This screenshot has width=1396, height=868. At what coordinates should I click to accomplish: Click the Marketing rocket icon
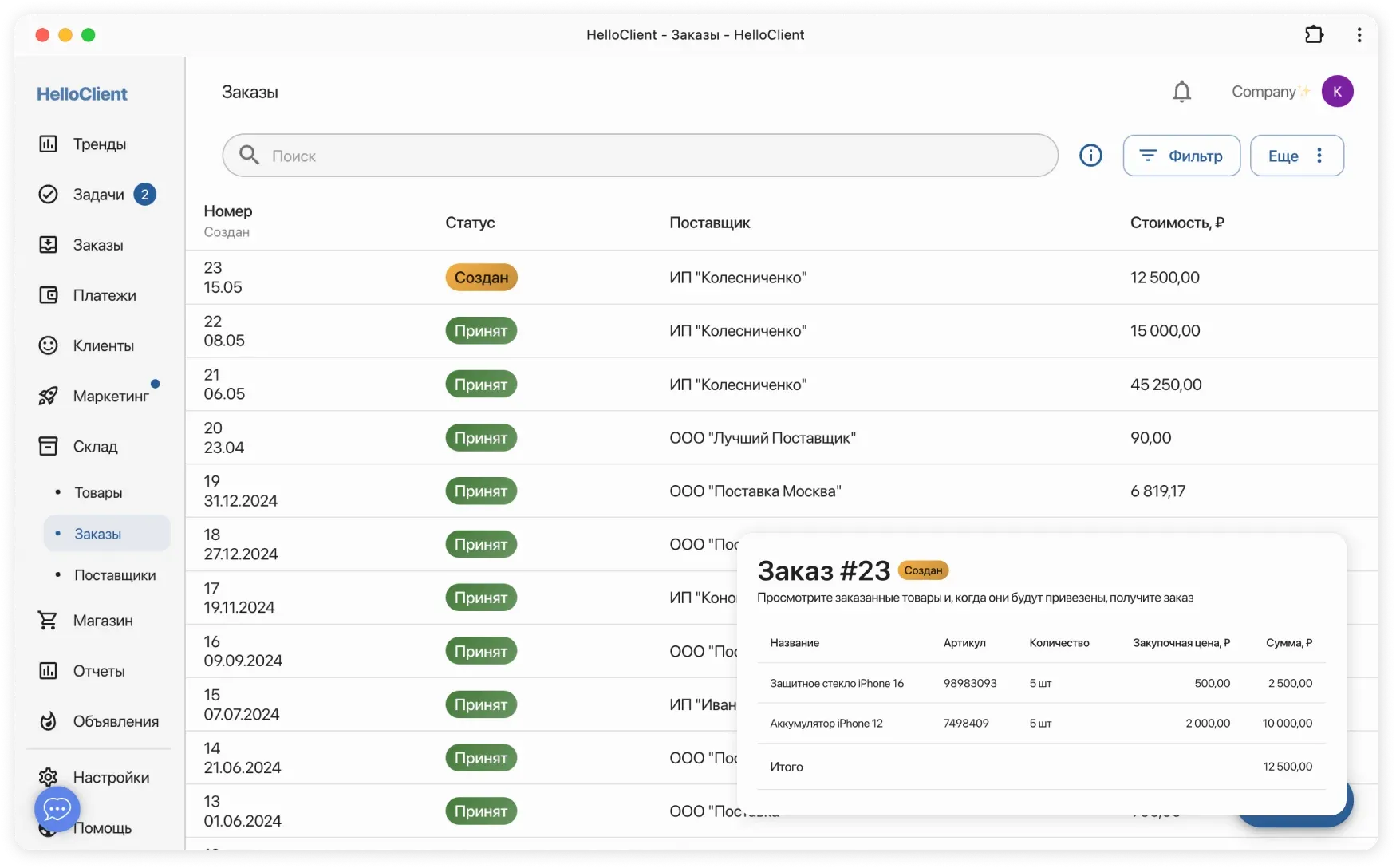point(49,396)
